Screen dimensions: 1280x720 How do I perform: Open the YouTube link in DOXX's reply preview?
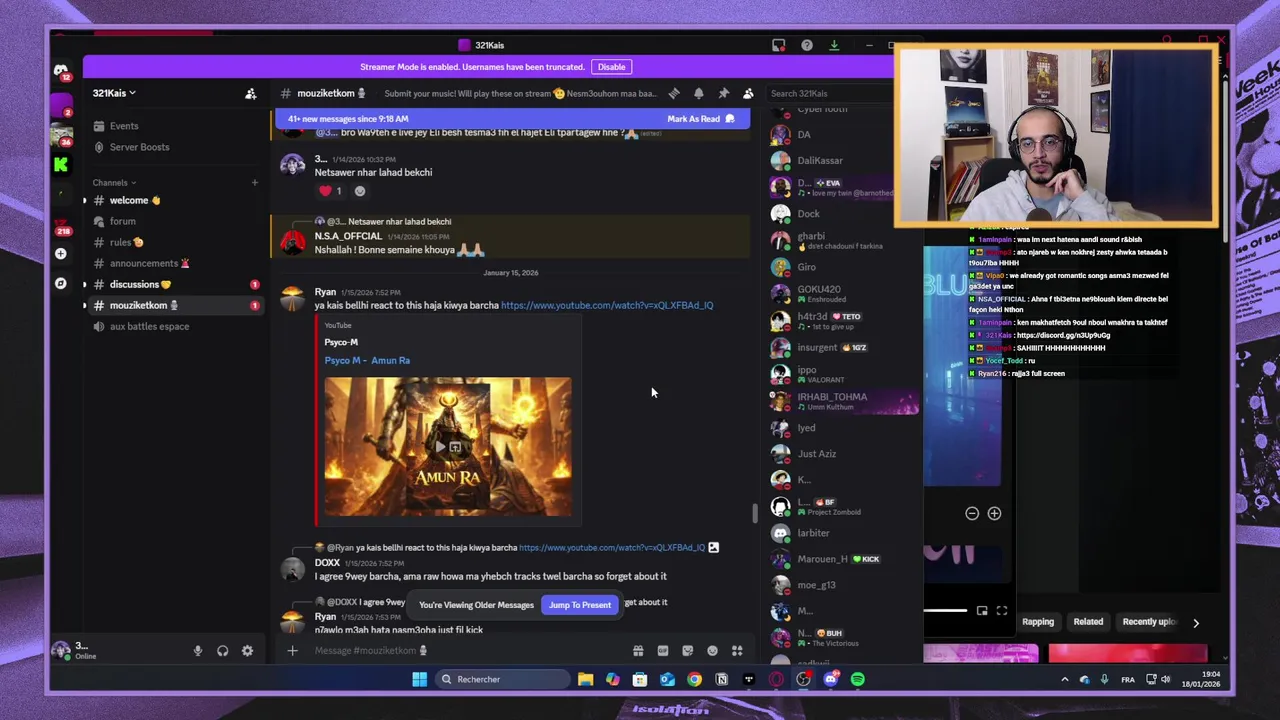click(x=612, y=548)
